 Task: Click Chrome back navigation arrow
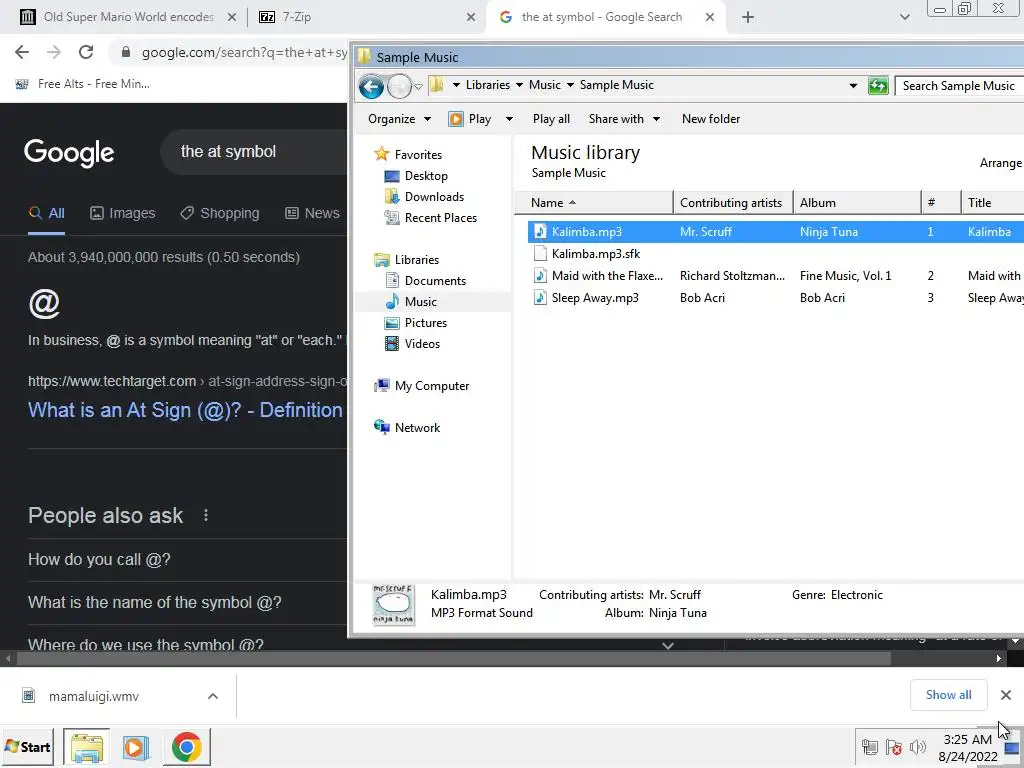coord(22,52)
